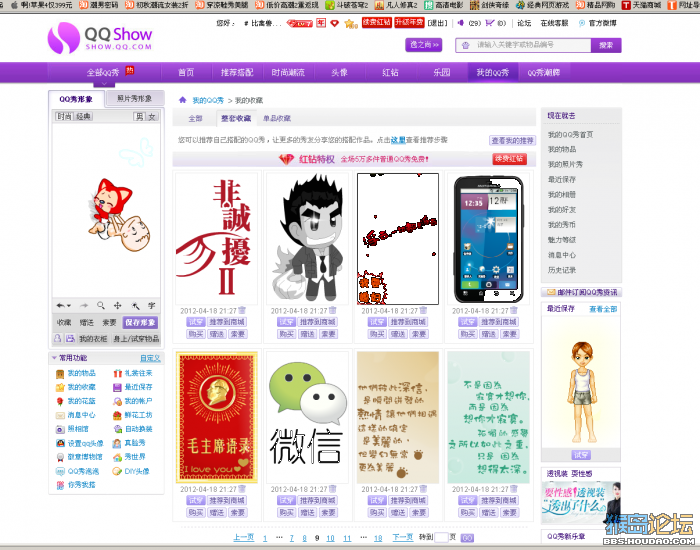Open 自动换装 outfit icon
This screenshot has width=700, height=550.
pos(117,429)
